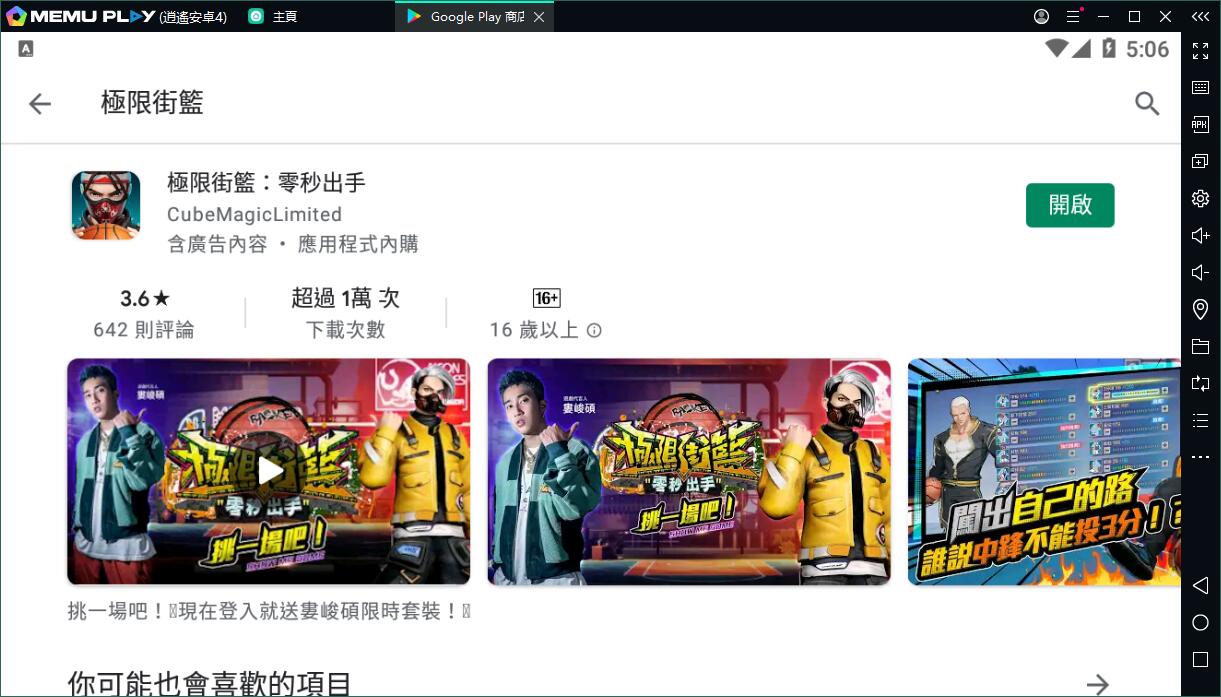Go back using the Play Store arrow

tap(40, 104)
